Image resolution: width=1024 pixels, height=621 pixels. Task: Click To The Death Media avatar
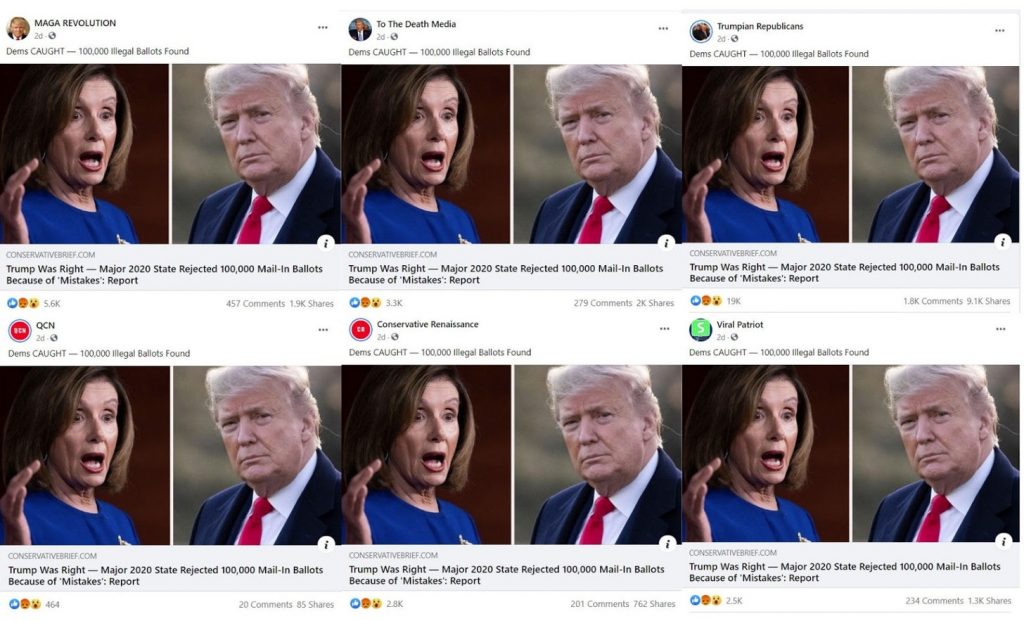(360, 30)
